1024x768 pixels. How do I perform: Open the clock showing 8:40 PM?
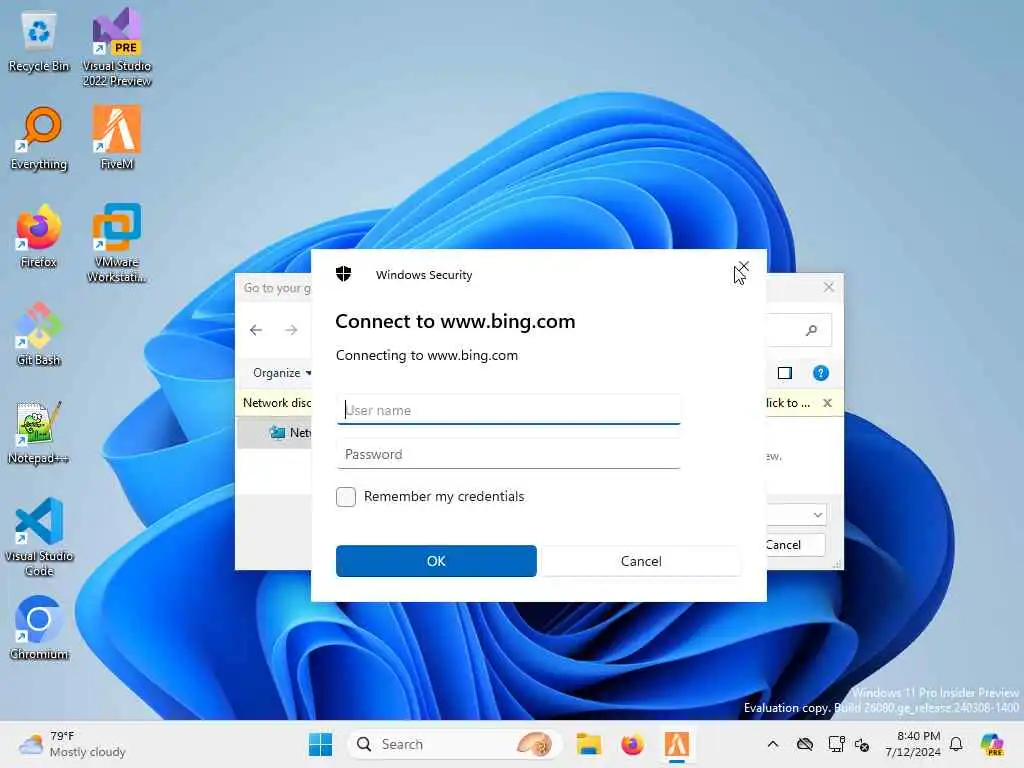912,744
